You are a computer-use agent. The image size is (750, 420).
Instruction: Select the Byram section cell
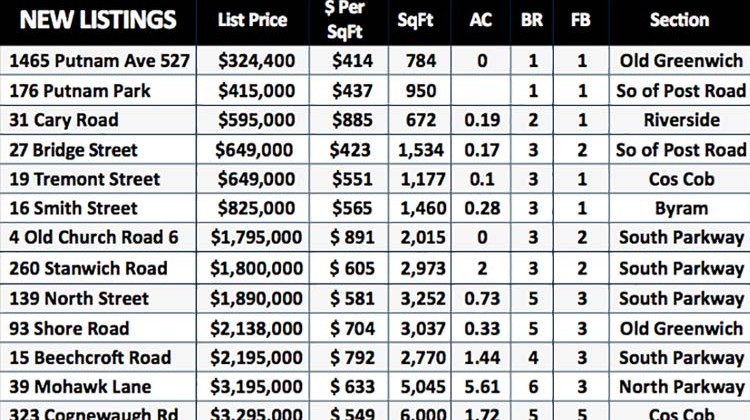tap(682, 209)
